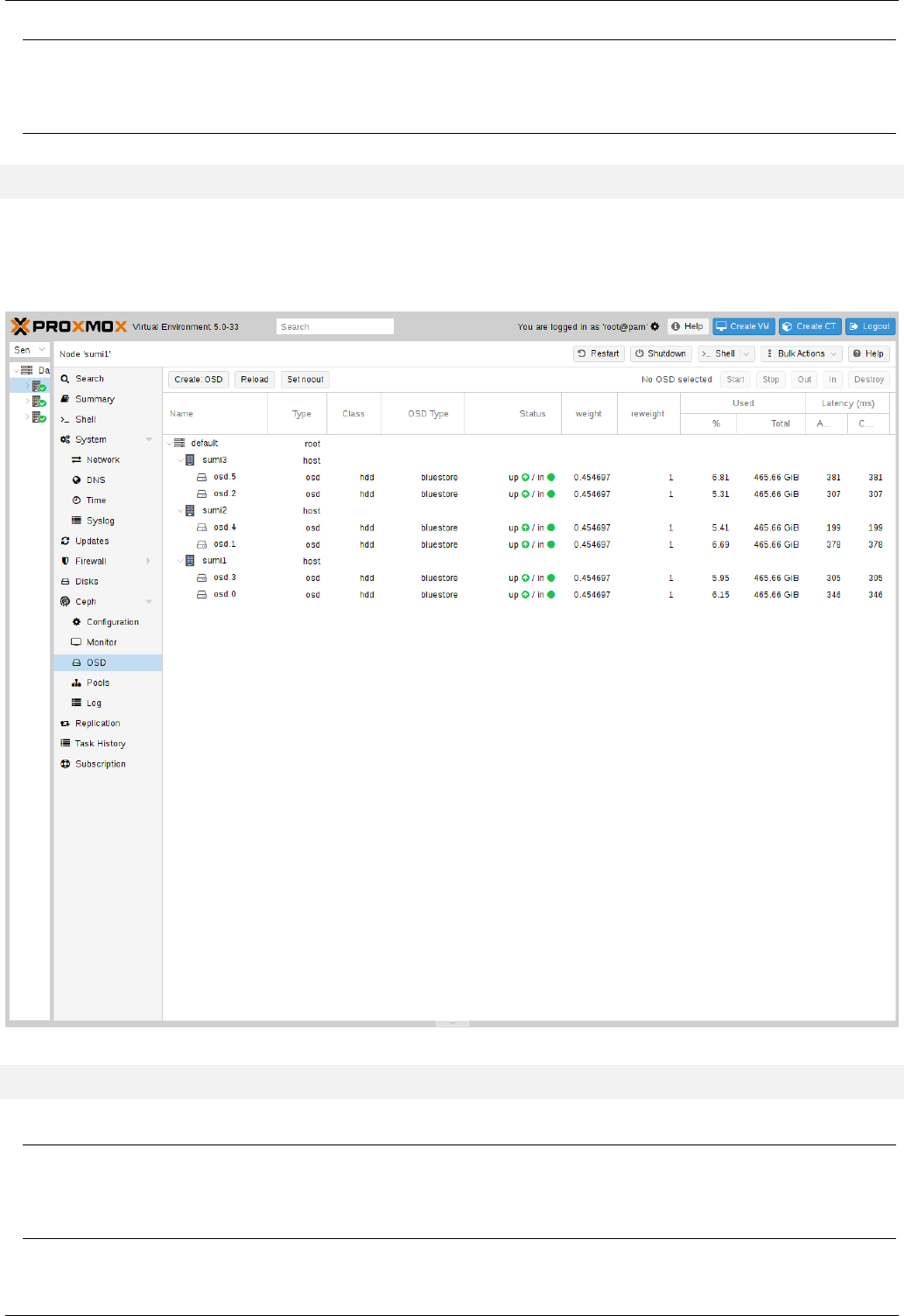Click the Proxmox logo icon
Image resolution: width=904 pixels, height=1316 pixels.
click(20, 326)
